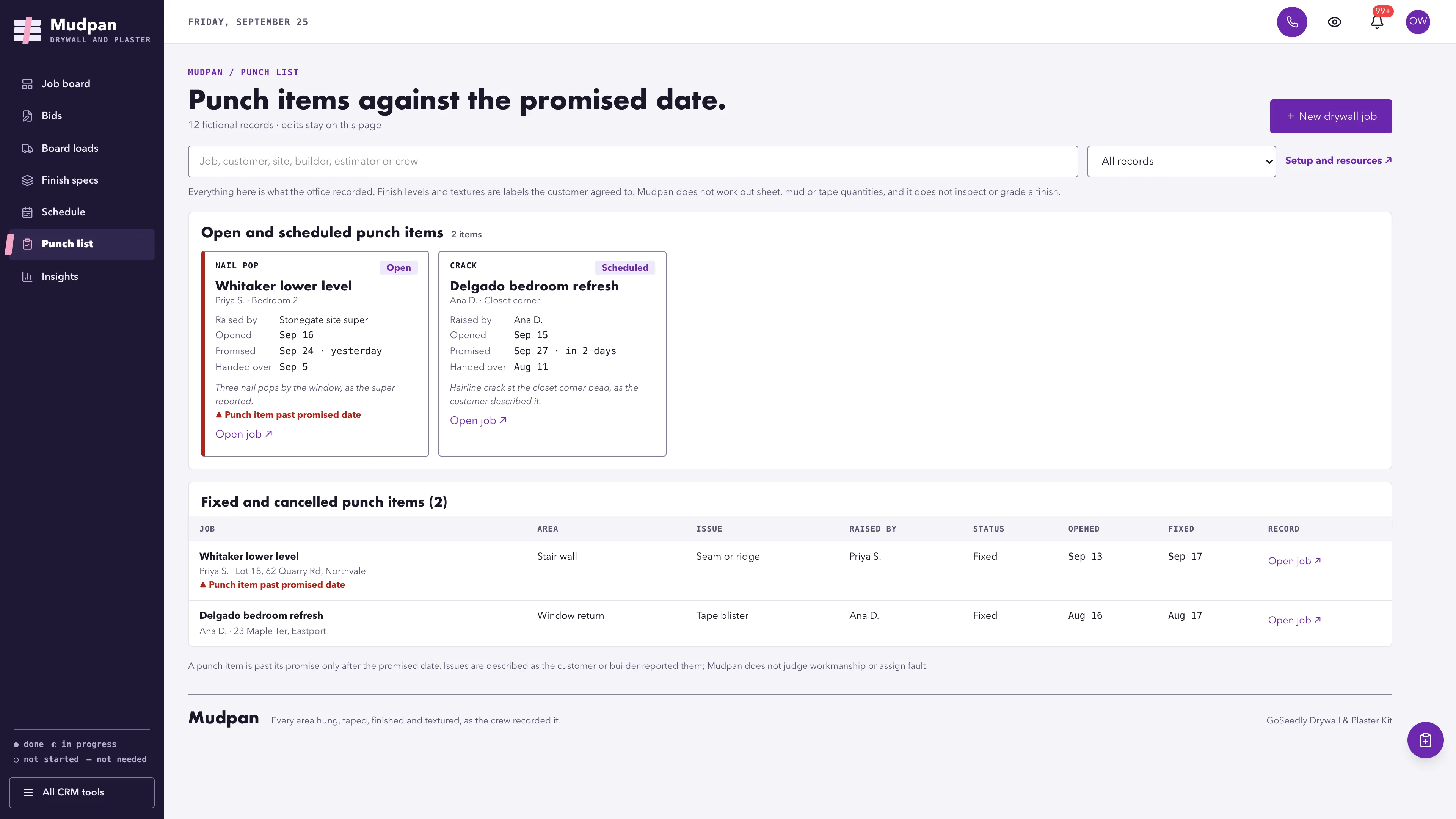Viewport: 1456px width, 819px height.
Task: Open job link in Stair wall row
Action: [x=1294, y=561]
